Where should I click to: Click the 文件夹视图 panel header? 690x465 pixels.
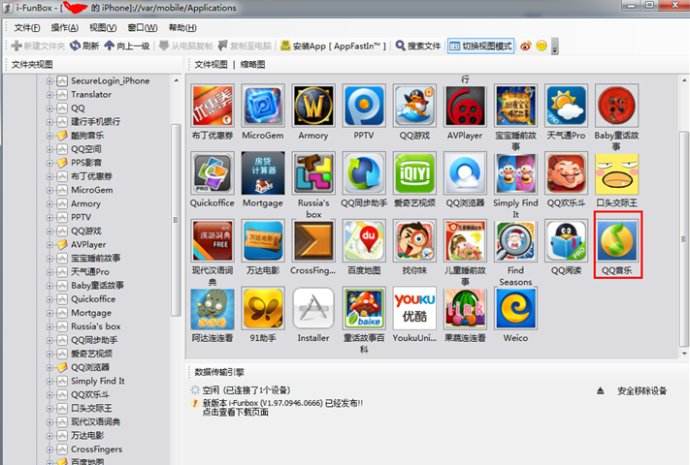click(x=32, y=65)
